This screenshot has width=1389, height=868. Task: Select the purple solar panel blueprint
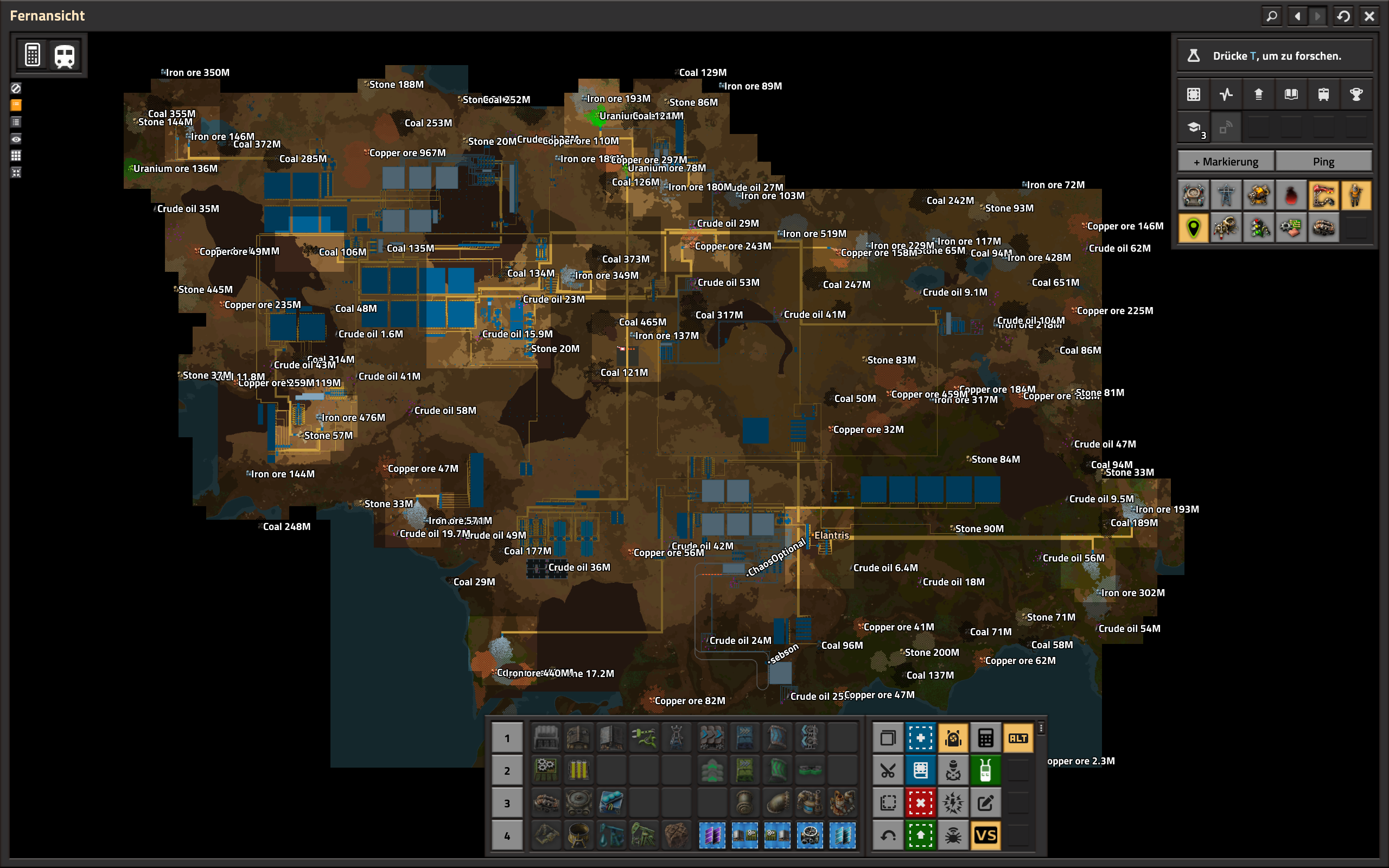pyautogui.click(x=712, y=836)
